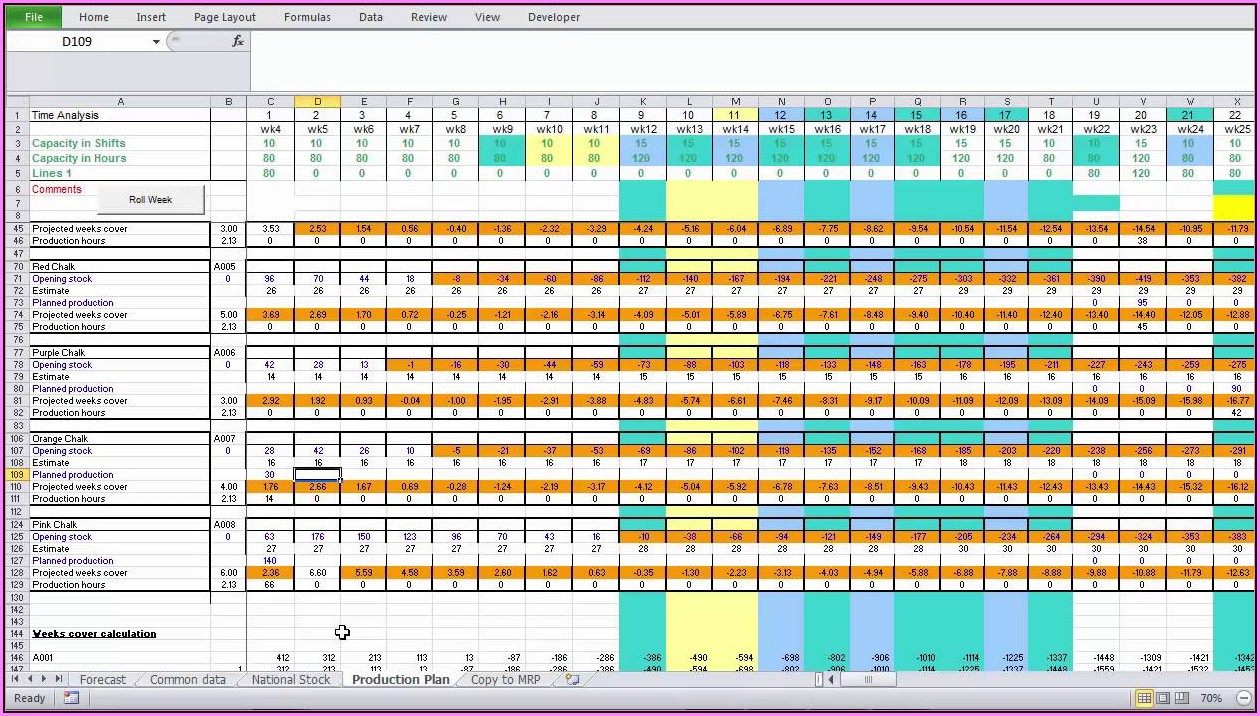This screenshot has height=716, width=1260.
Task: Switch to Normal view in status bar
Action: [1144, 698]
